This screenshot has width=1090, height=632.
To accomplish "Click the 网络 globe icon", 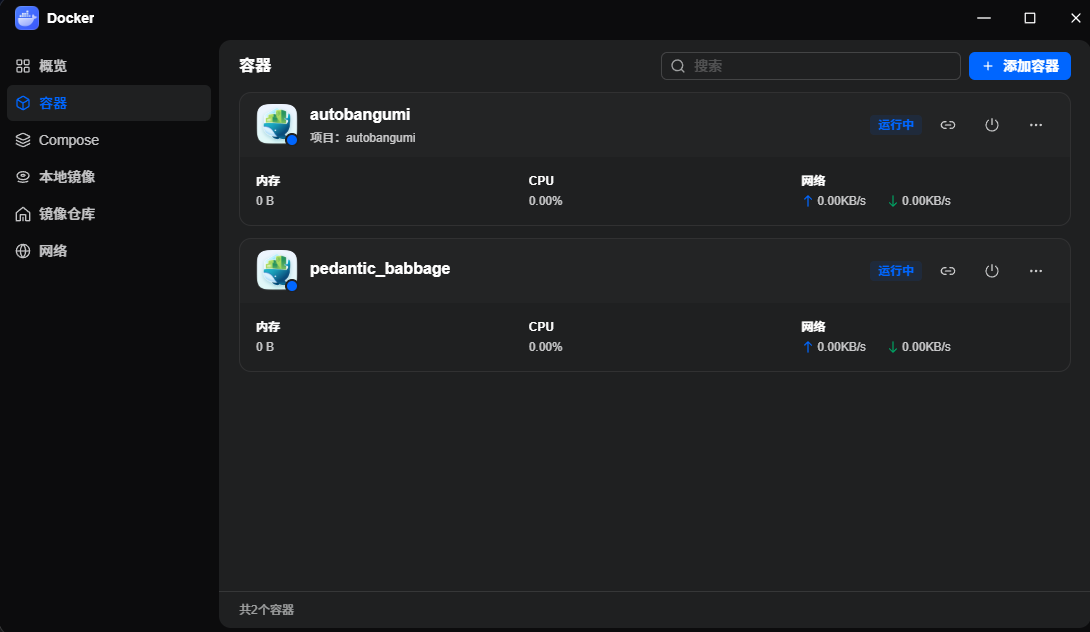I will (x=23, y=251).
